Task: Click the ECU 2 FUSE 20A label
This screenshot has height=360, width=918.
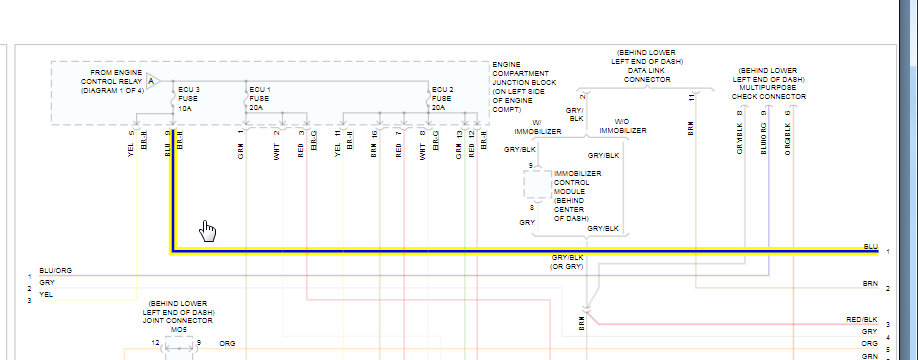Action: click(442, 99)
